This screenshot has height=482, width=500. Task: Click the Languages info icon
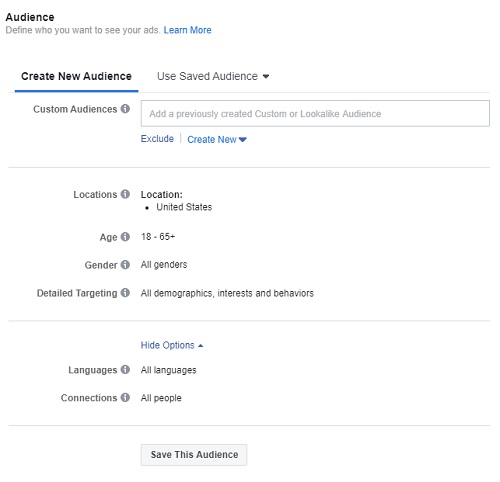pos(125,369)
